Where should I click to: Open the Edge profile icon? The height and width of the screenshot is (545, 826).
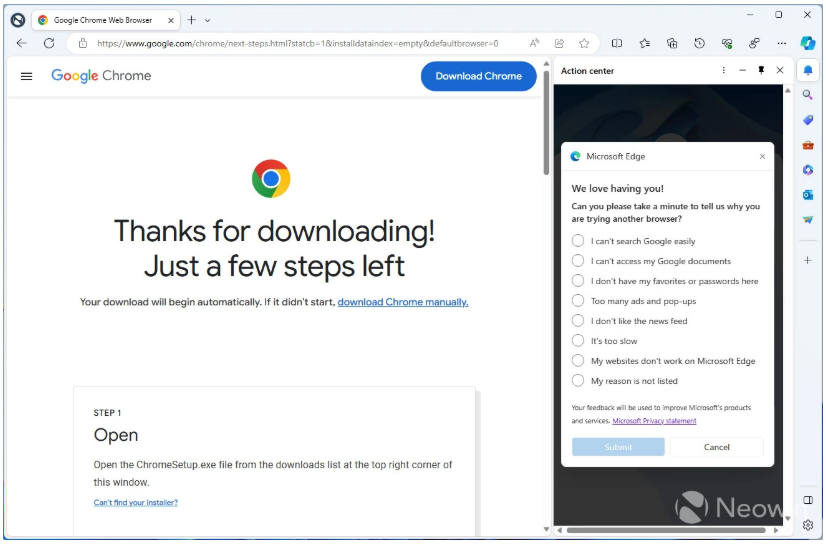tap(18, 20)
